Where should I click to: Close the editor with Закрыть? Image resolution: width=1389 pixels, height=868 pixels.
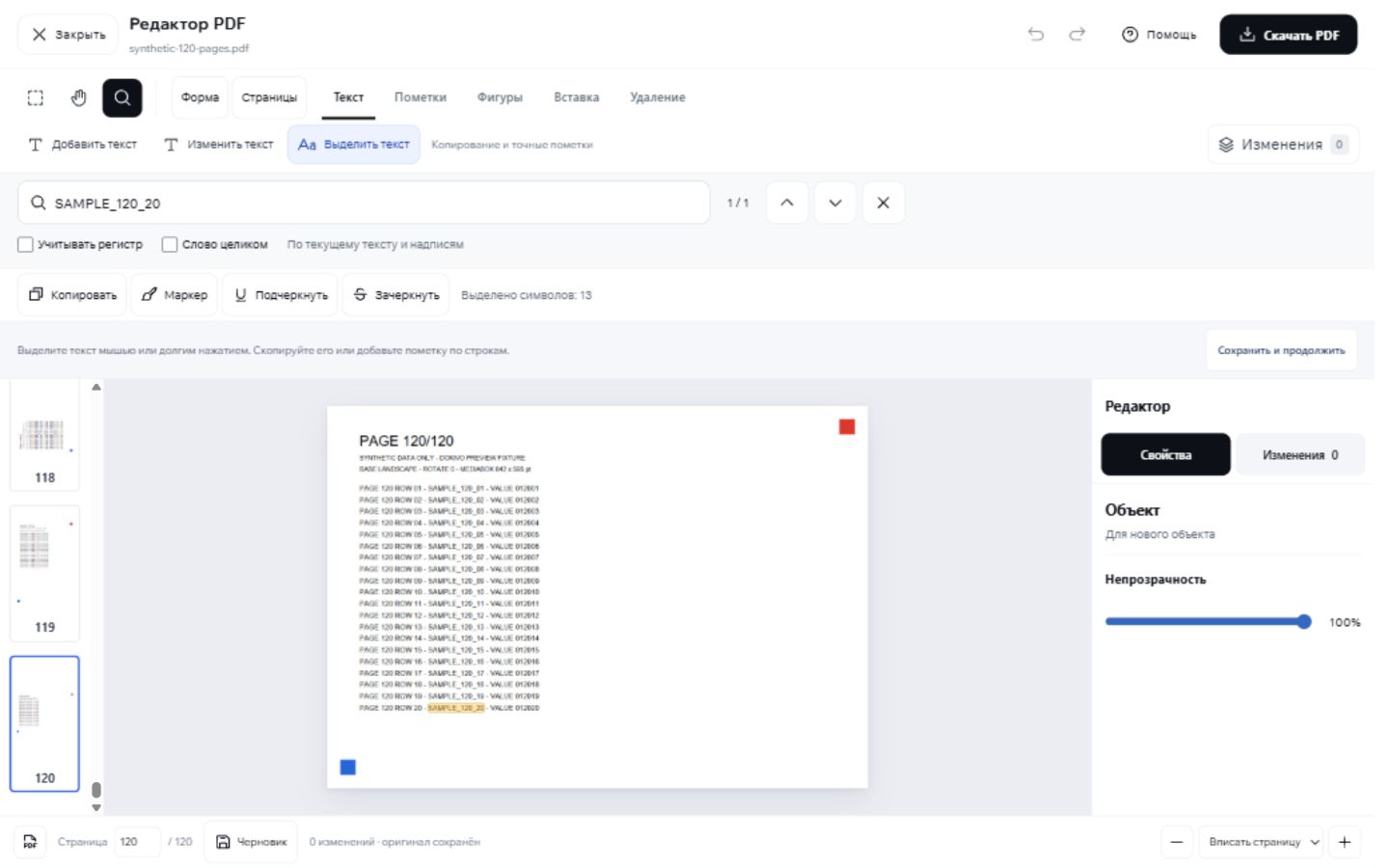coord(68,35)
